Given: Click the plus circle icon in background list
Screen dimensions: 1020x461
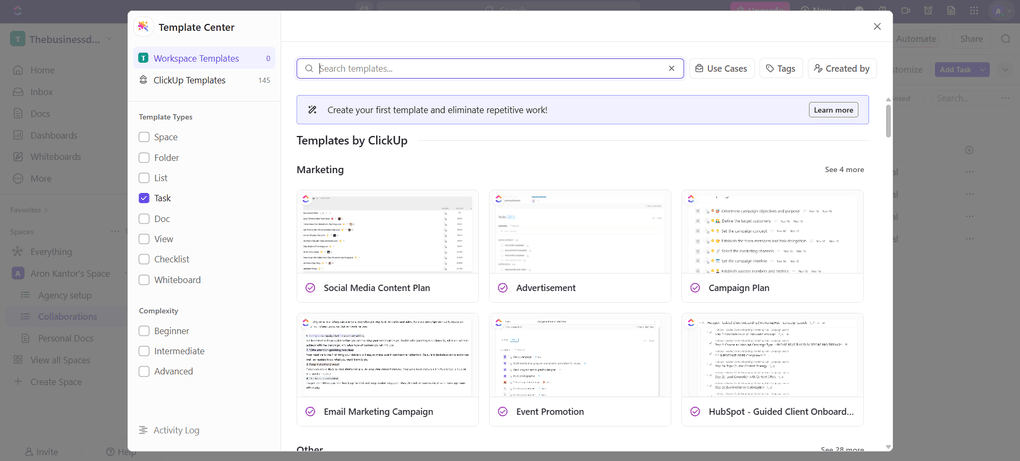Looking at the screenshot, I should coord(969,150).
